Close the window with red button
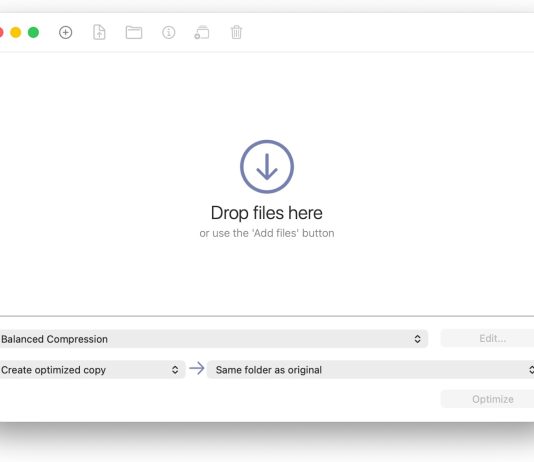This screenshot has height=462, width=534. click(1, 32)
